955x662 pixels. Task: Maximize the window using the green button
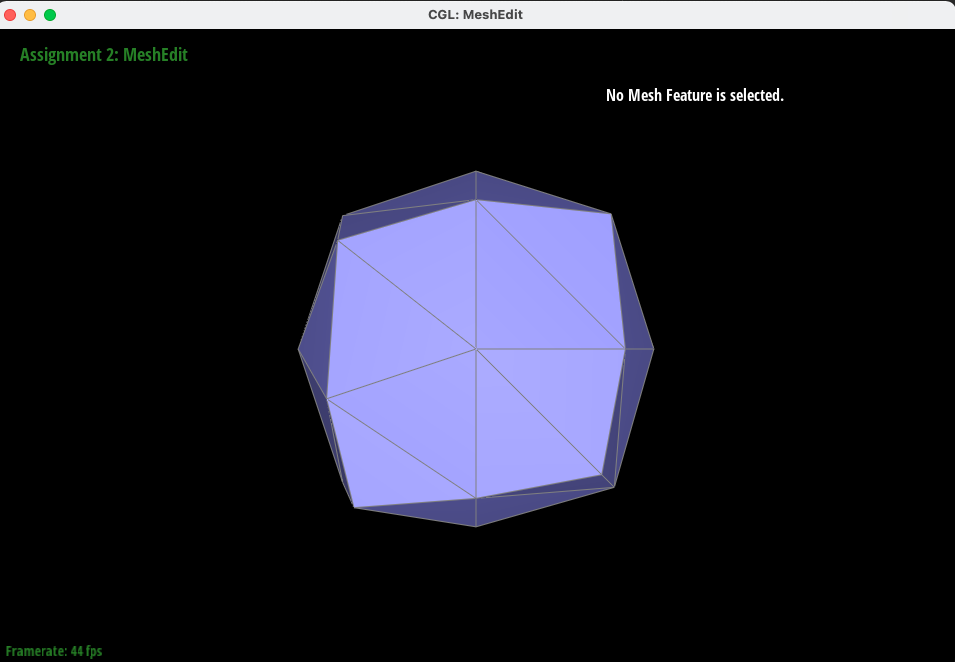(50, 15)
